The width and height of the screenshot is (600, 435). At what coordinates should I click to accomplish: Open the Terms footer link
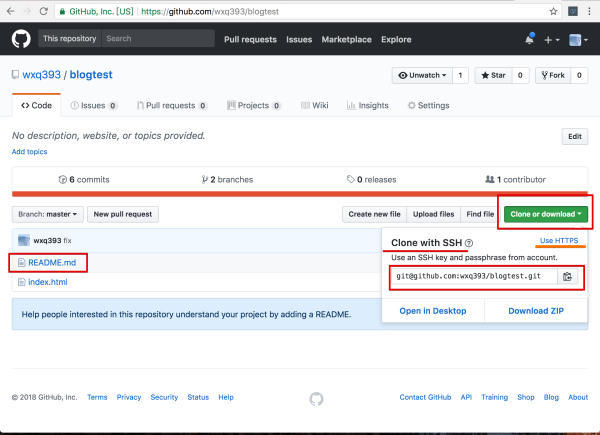point(97,397)
